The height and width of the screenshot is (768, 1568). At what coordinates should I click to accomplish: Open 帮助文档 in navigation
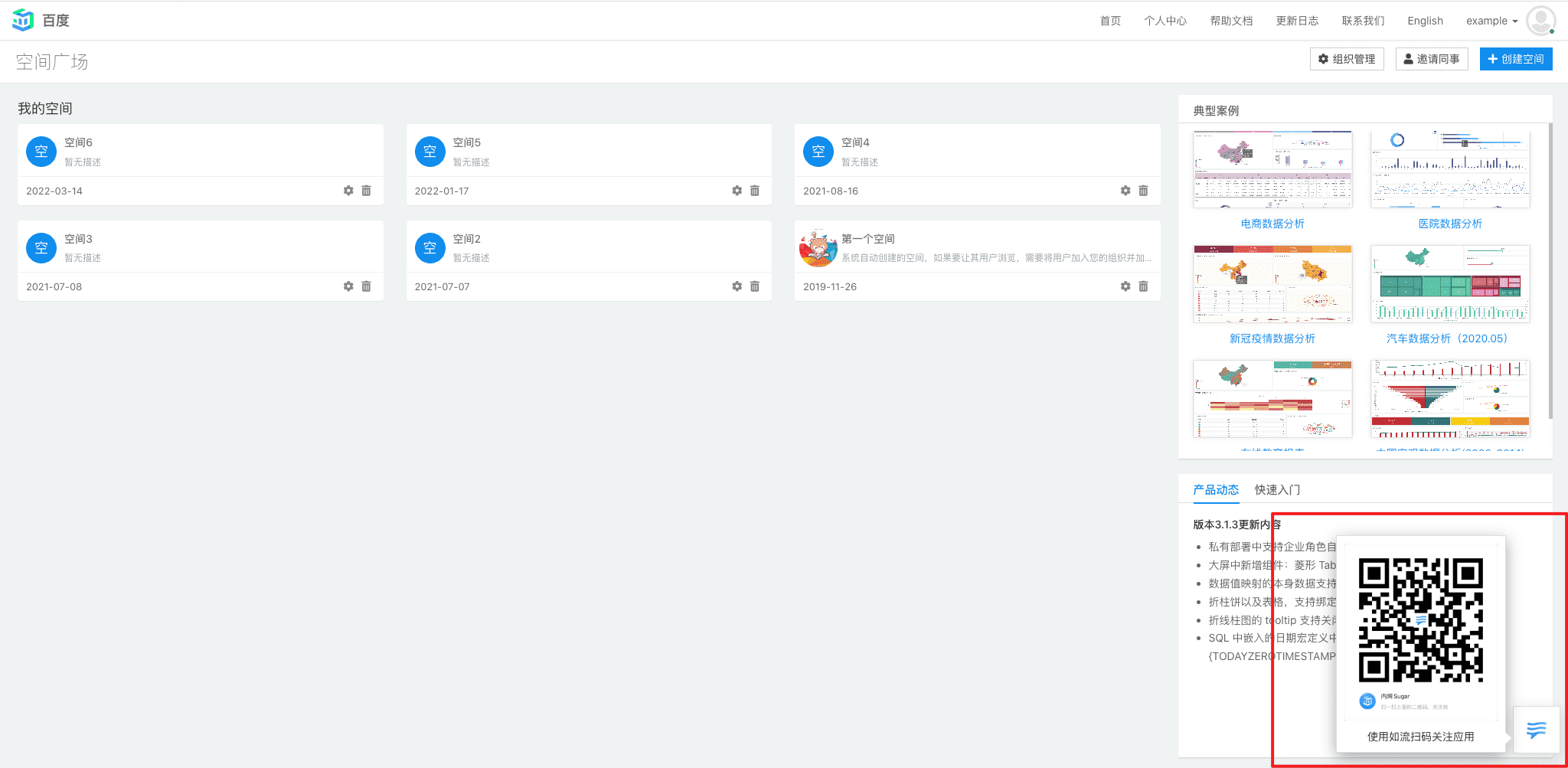click(x=1231, y=21)
